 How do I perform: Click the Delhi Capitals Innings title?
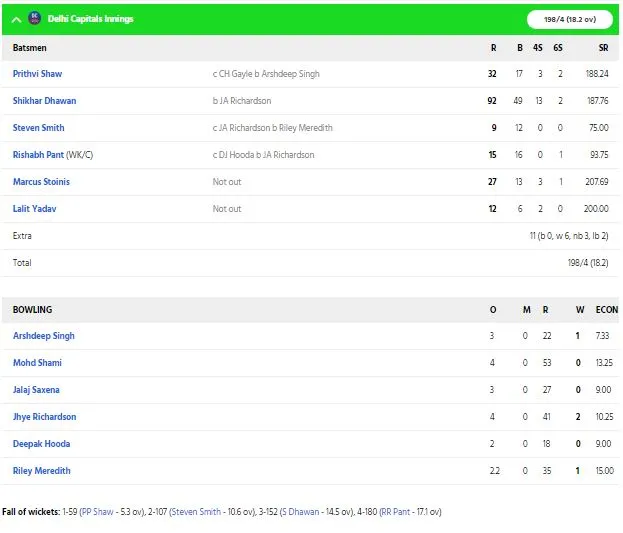[91, 19]
